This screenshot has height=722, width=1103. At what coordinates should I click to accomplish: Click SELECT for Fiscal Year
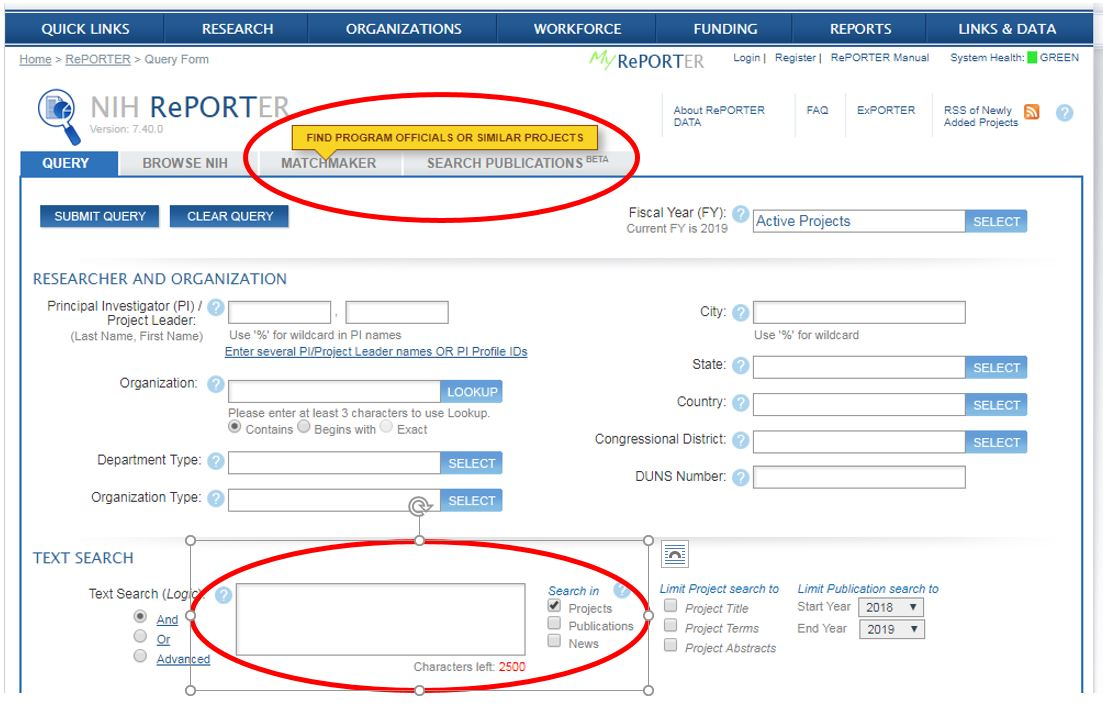point(996,222)
